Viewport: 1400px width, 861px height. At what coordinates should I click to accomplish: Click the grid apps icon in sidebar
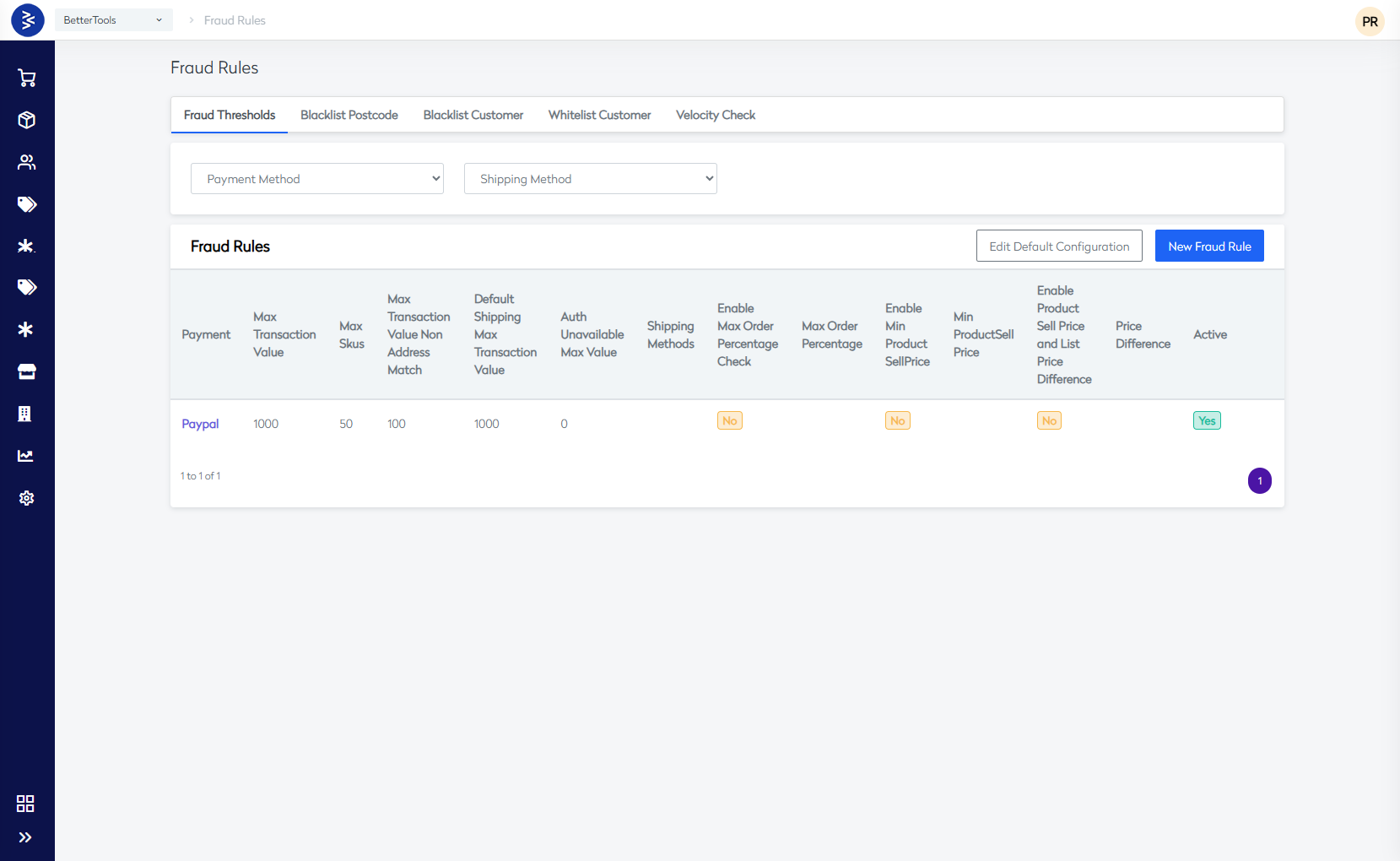tap(25, 804)
